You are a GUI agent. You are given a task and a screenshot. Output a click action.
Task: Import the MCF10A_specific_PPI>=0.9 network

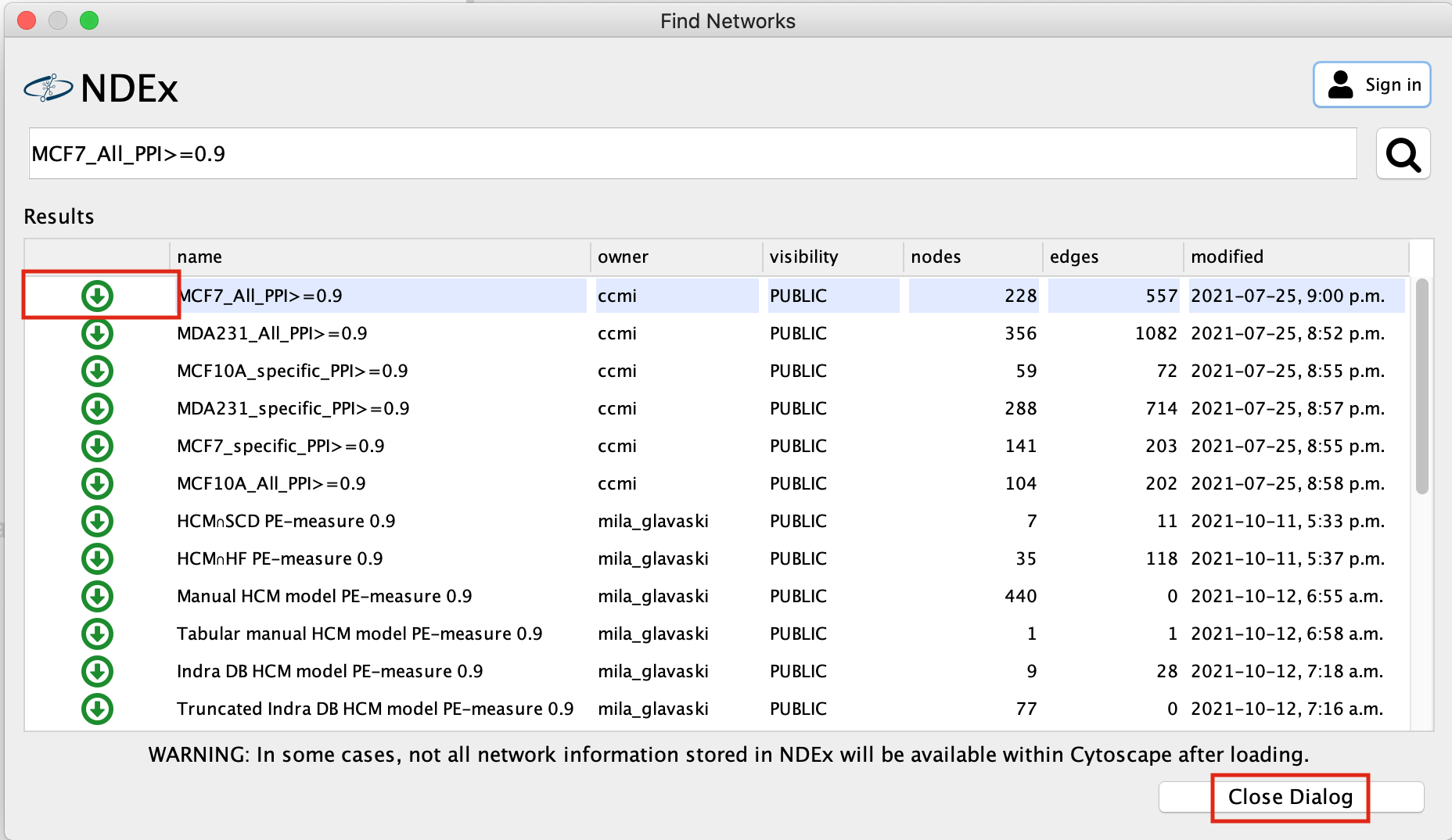[97, 371]
